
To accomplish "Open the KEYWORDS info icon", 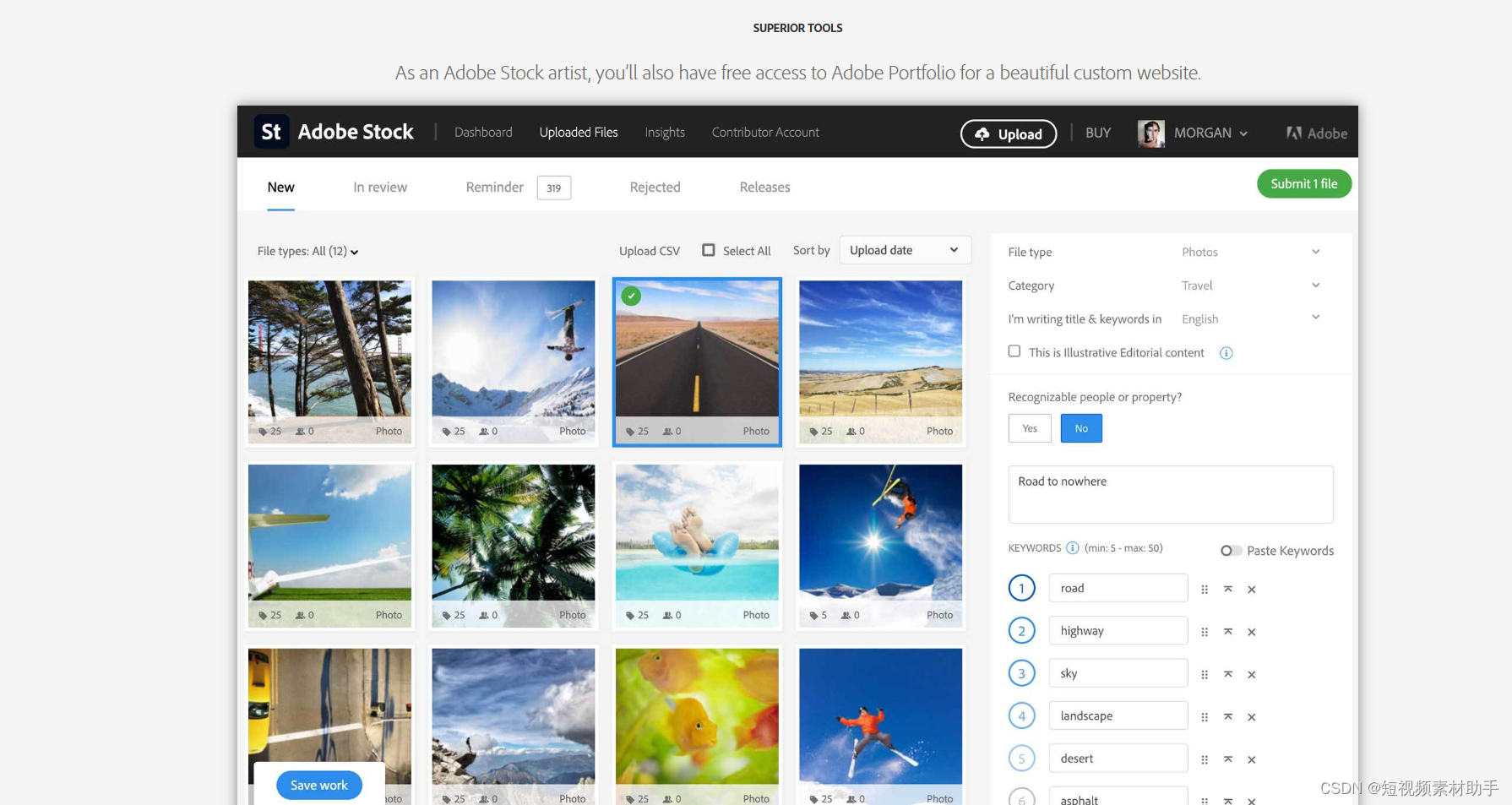I will tap(1072, 548).
